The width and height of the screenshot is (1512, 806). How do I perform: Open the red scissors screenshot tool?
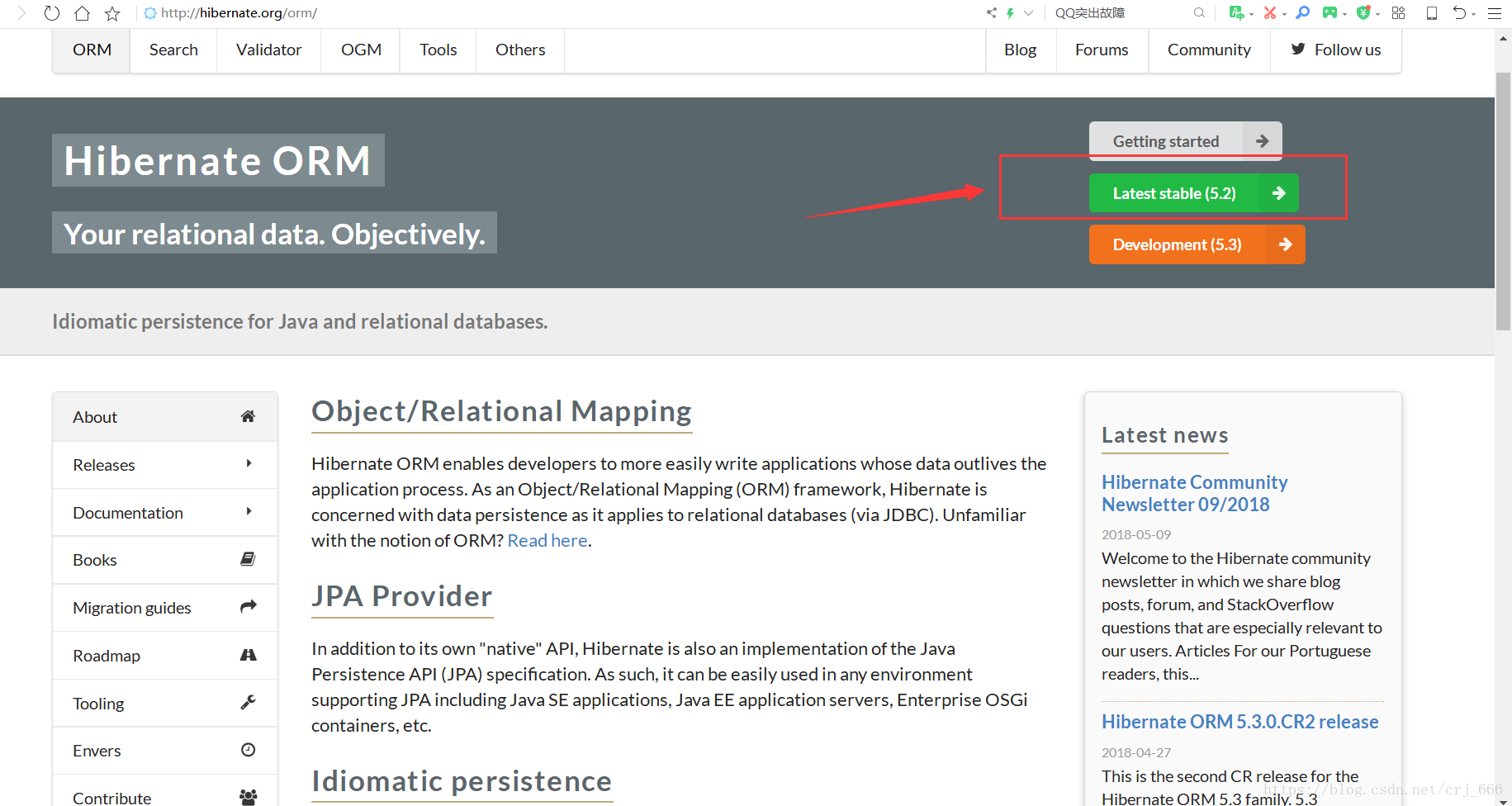pos(1269,12)
